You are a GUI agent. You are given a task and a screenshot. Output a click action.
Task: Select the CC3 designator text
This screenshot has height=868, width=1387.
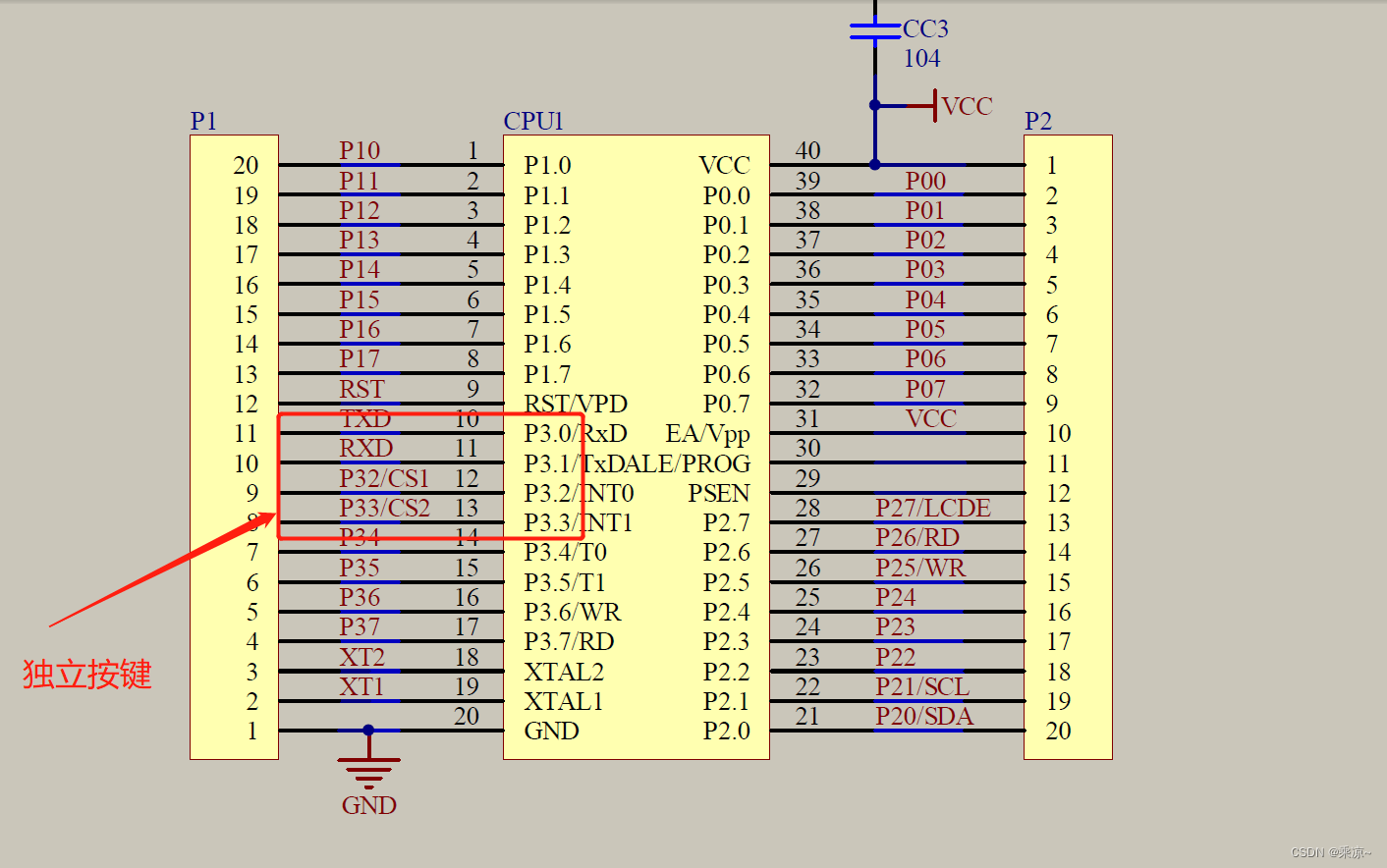click(x=925, y=28)
